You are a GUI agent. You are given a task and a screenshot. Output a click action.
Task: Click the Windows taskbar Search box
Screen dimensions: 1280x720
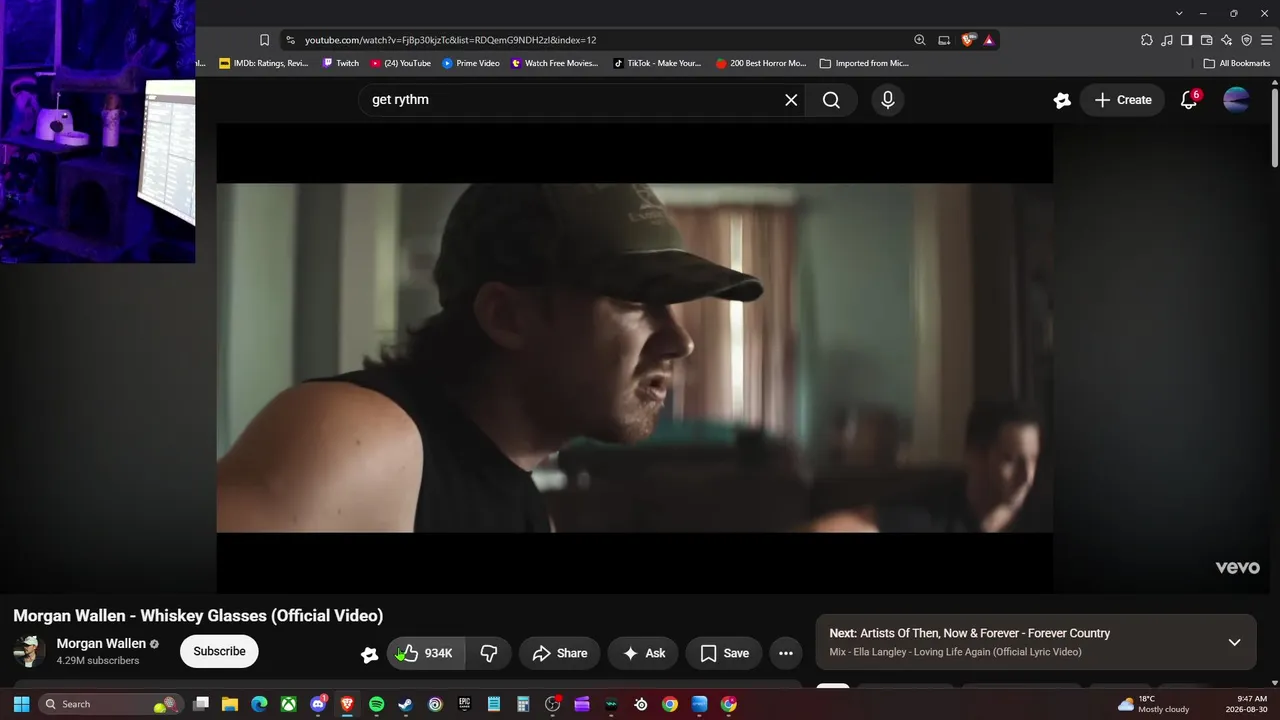[x=110, y=704]
